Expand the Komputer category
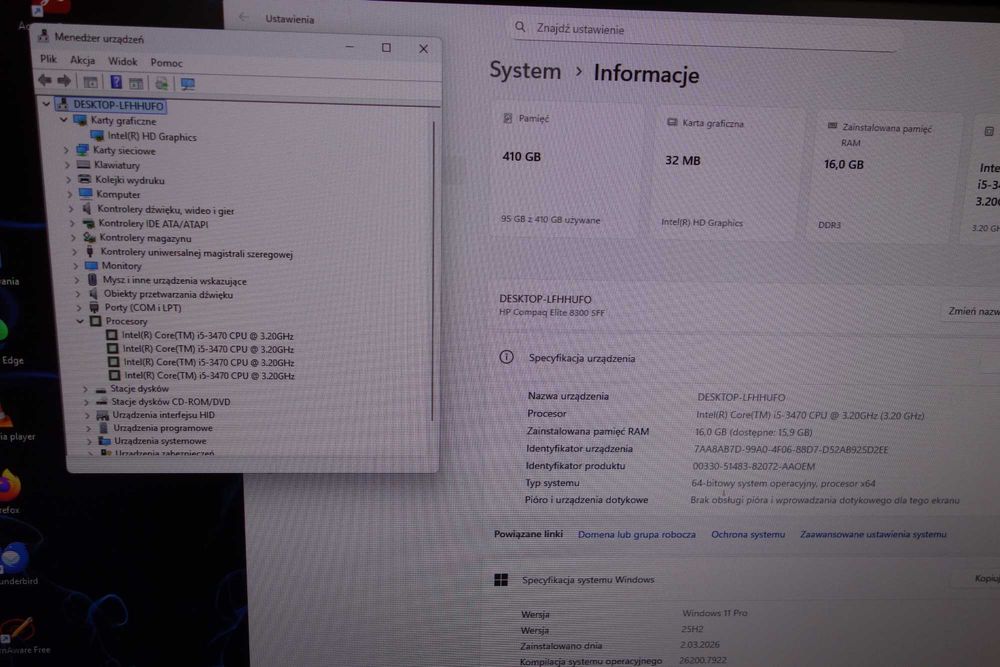 pyautogui.click(x=70, y=194)
